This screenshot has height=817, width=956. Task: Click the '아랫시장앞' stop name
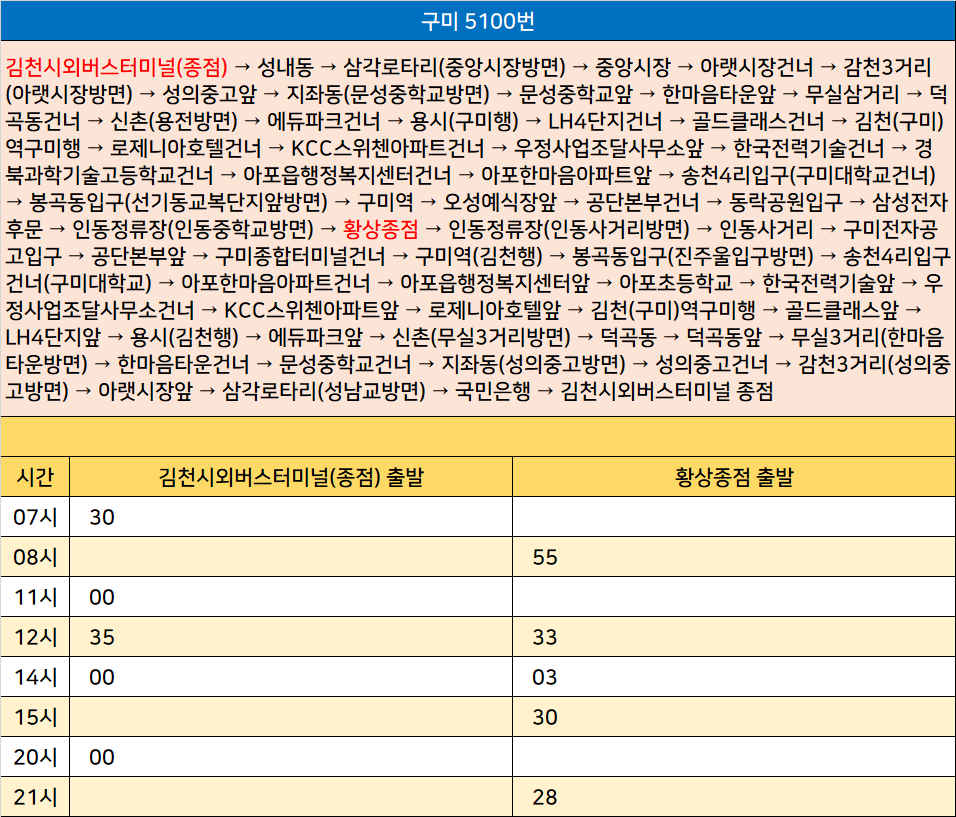pos(145,392)
